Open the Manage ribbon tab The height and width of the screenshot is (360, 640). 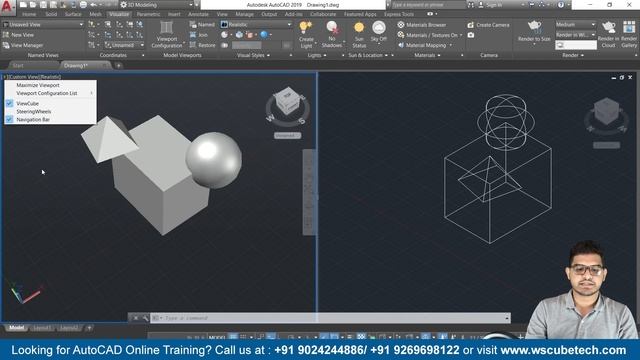(x=244, y=14)
